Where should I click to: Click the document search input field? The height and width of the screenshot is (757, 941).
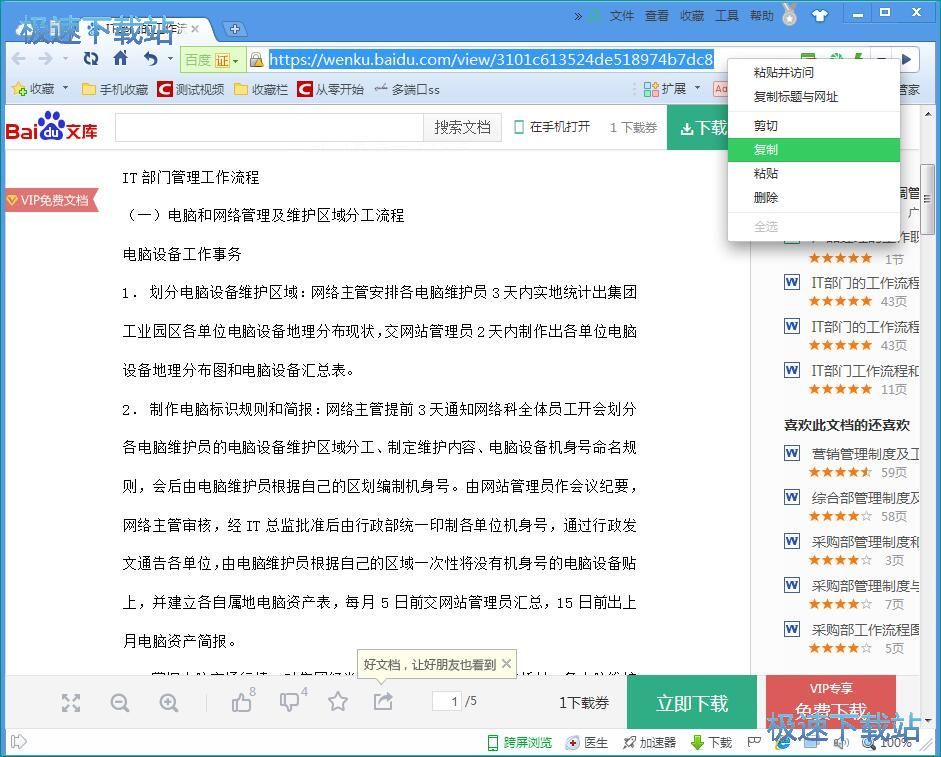[x=269, y=127]
